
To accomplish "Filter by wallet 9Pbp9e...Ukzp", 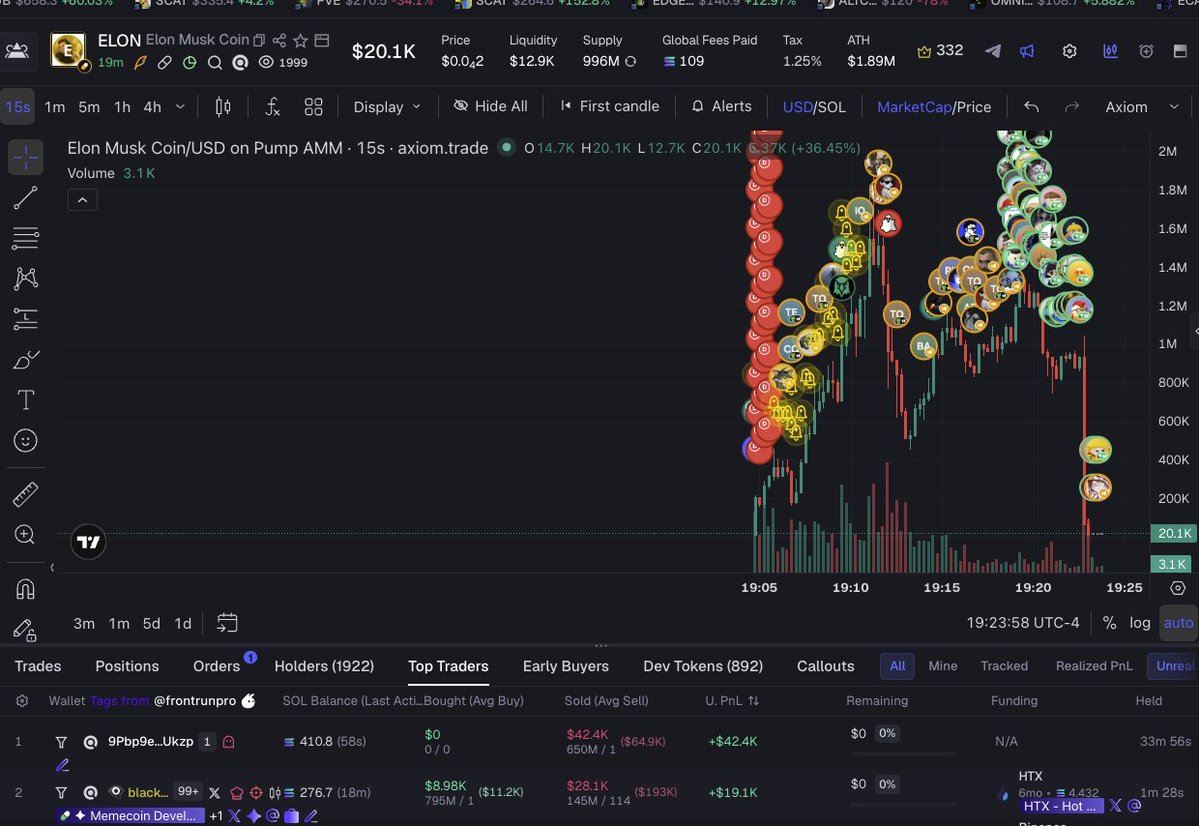I will pos(61,742).
